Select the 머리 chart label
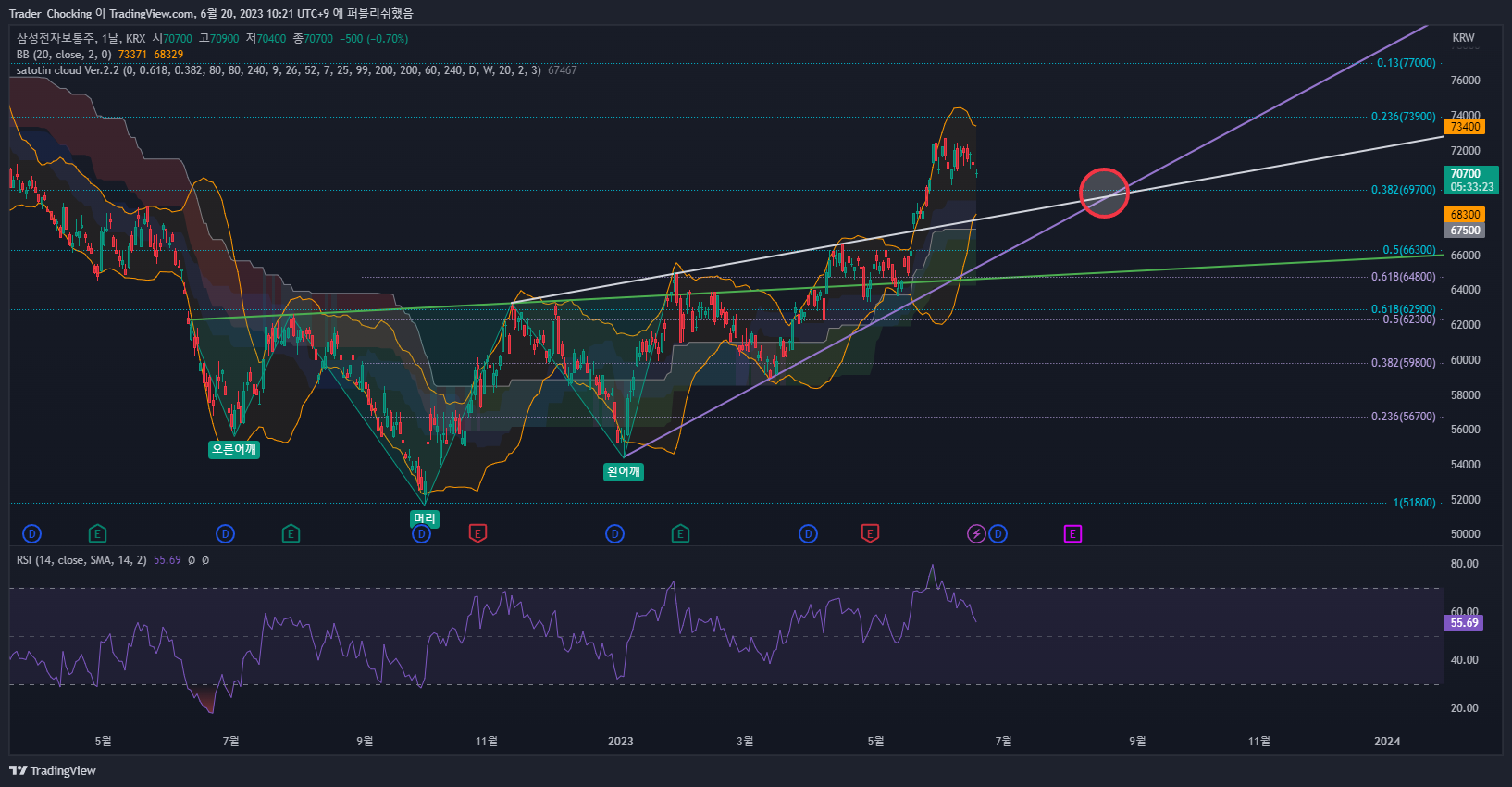The height and width of the screenshot is (787, 1512). [x=425, y=518]
